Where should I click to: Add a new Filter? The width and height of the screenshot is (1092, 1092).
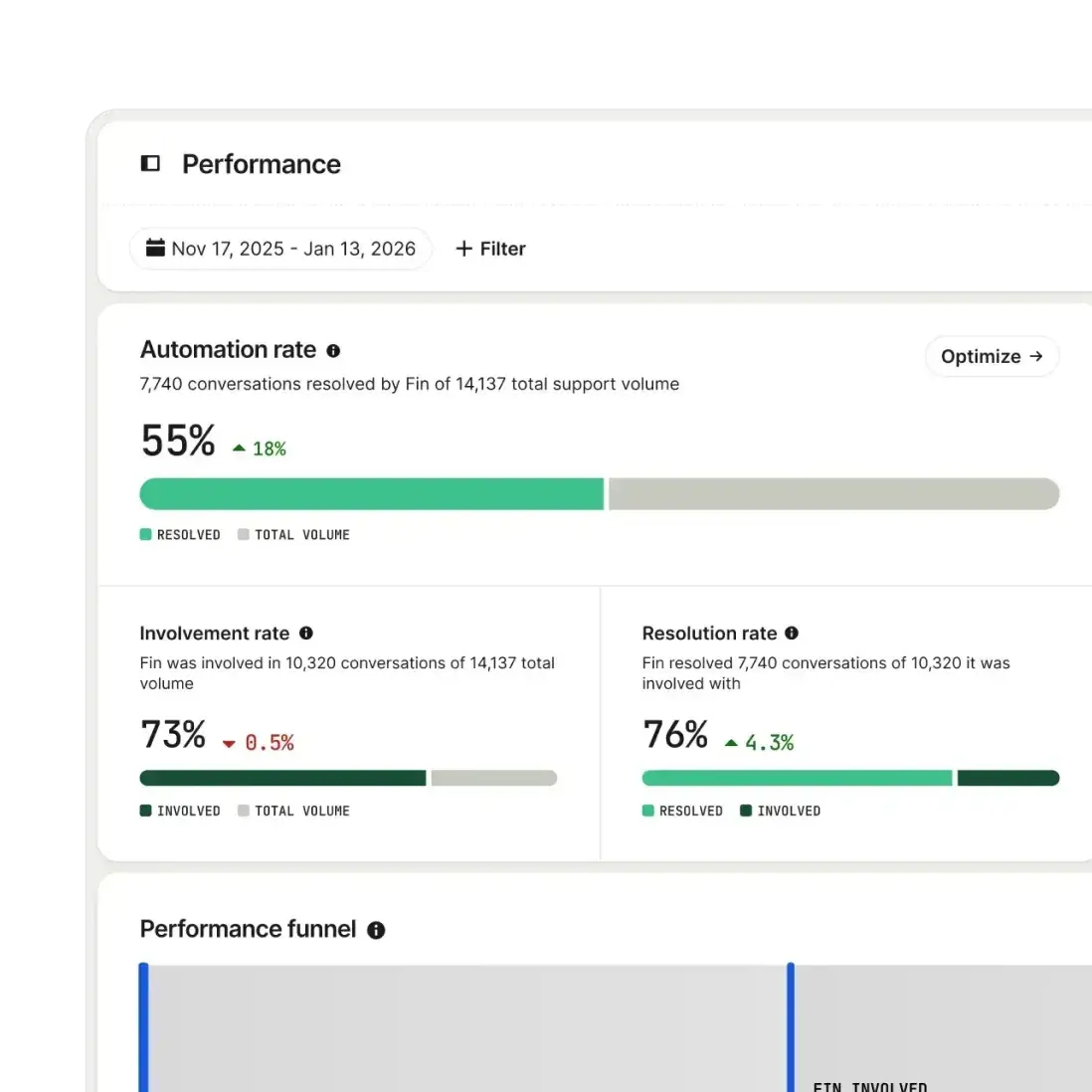(490, 249)
